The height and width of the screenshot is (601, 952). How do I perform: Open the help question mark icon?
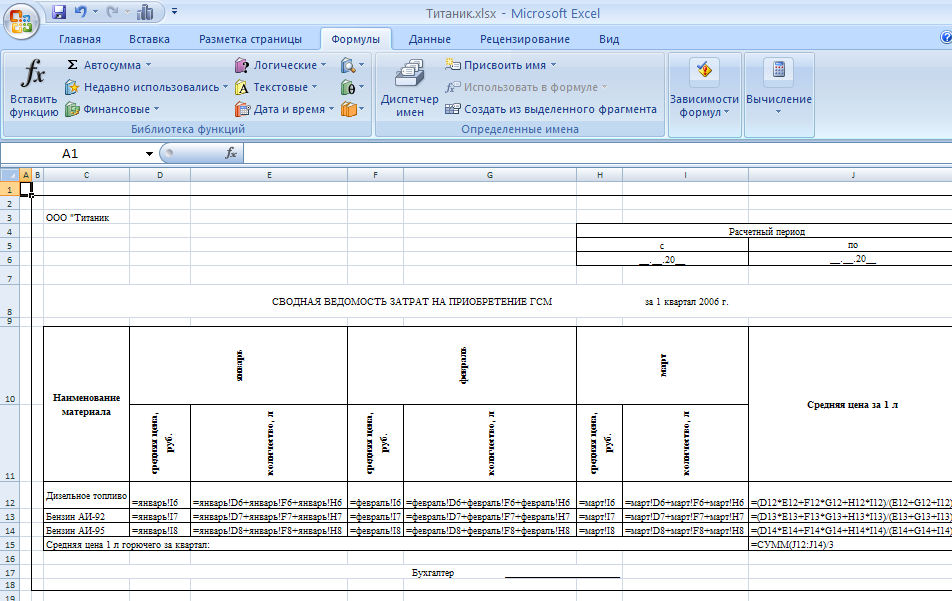945,38
